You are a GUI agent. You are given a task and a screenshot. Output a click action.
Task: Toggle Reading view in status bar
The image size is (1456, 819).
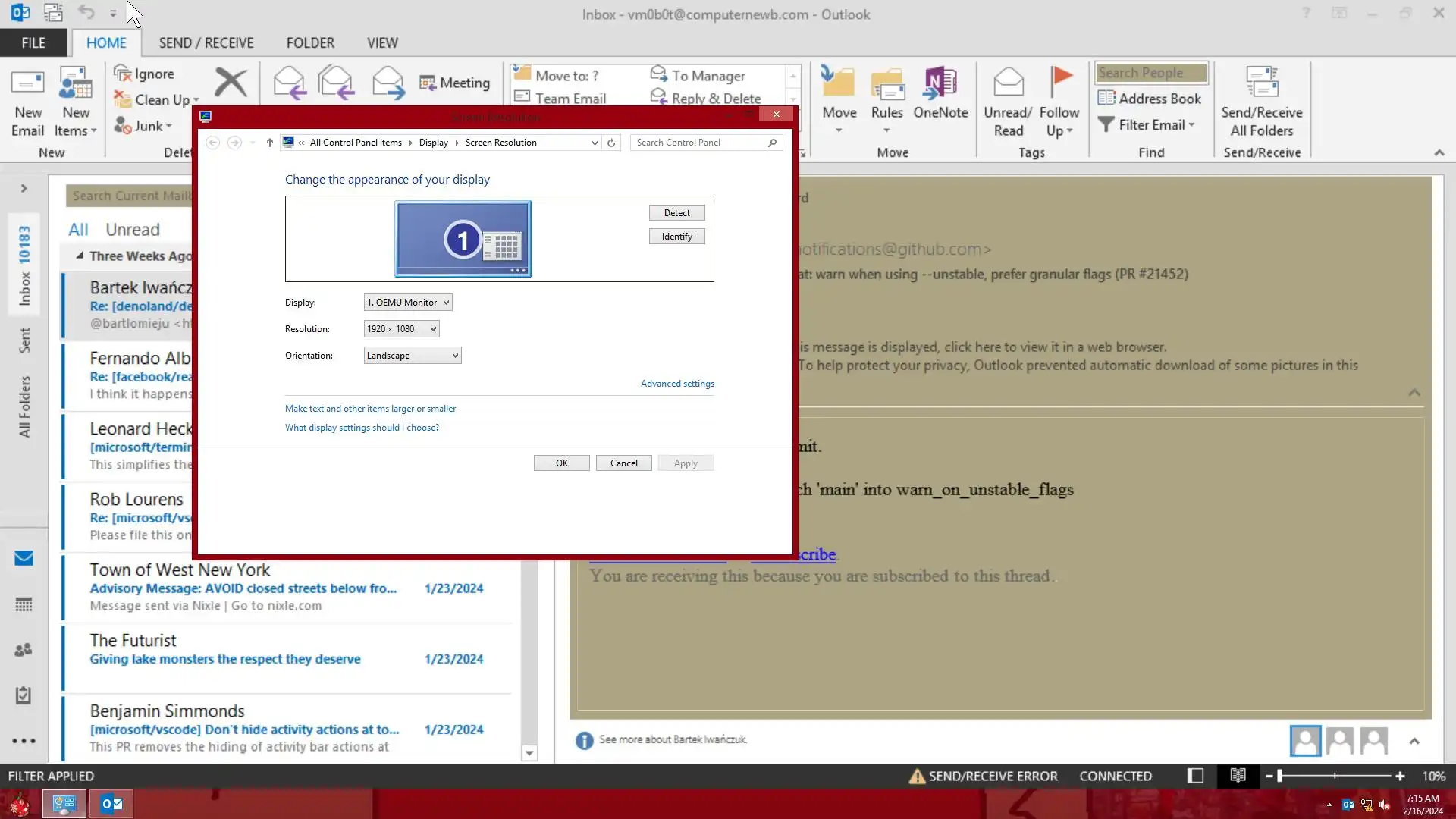click(x=1238, y=776)
